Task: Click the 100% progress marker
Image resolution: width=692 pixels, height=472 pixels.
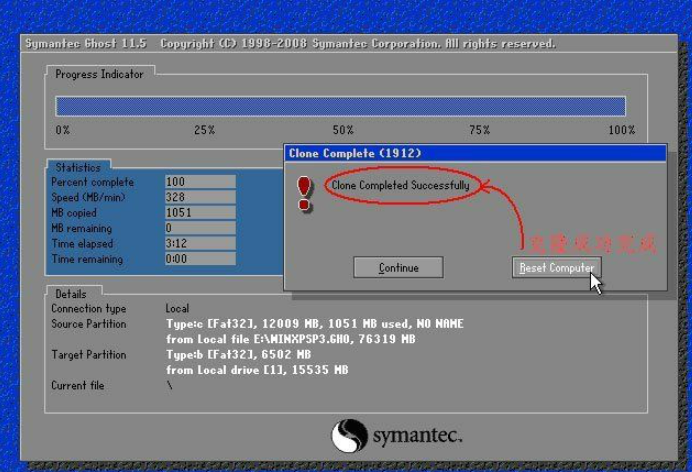Action: [x=621, y=130]
